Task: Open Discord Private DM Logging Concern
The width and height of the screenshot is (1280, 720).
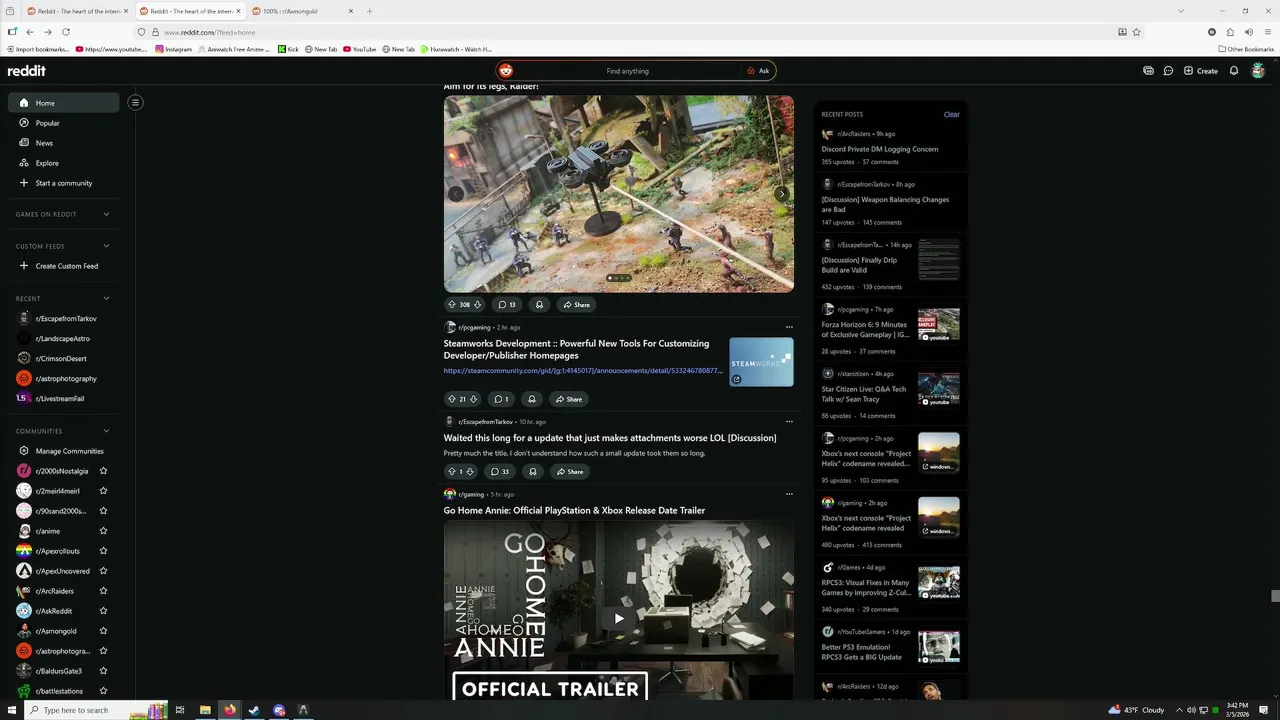Action: (x=880, y=149)
